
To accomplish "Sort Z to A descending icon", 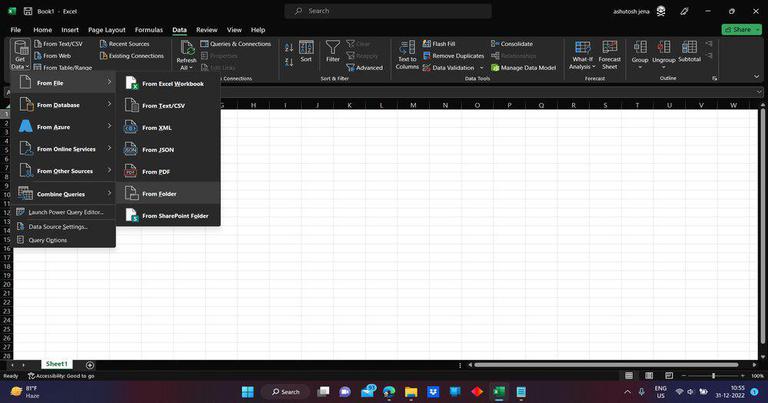I will pyautogui.click(x=289, y=62).
